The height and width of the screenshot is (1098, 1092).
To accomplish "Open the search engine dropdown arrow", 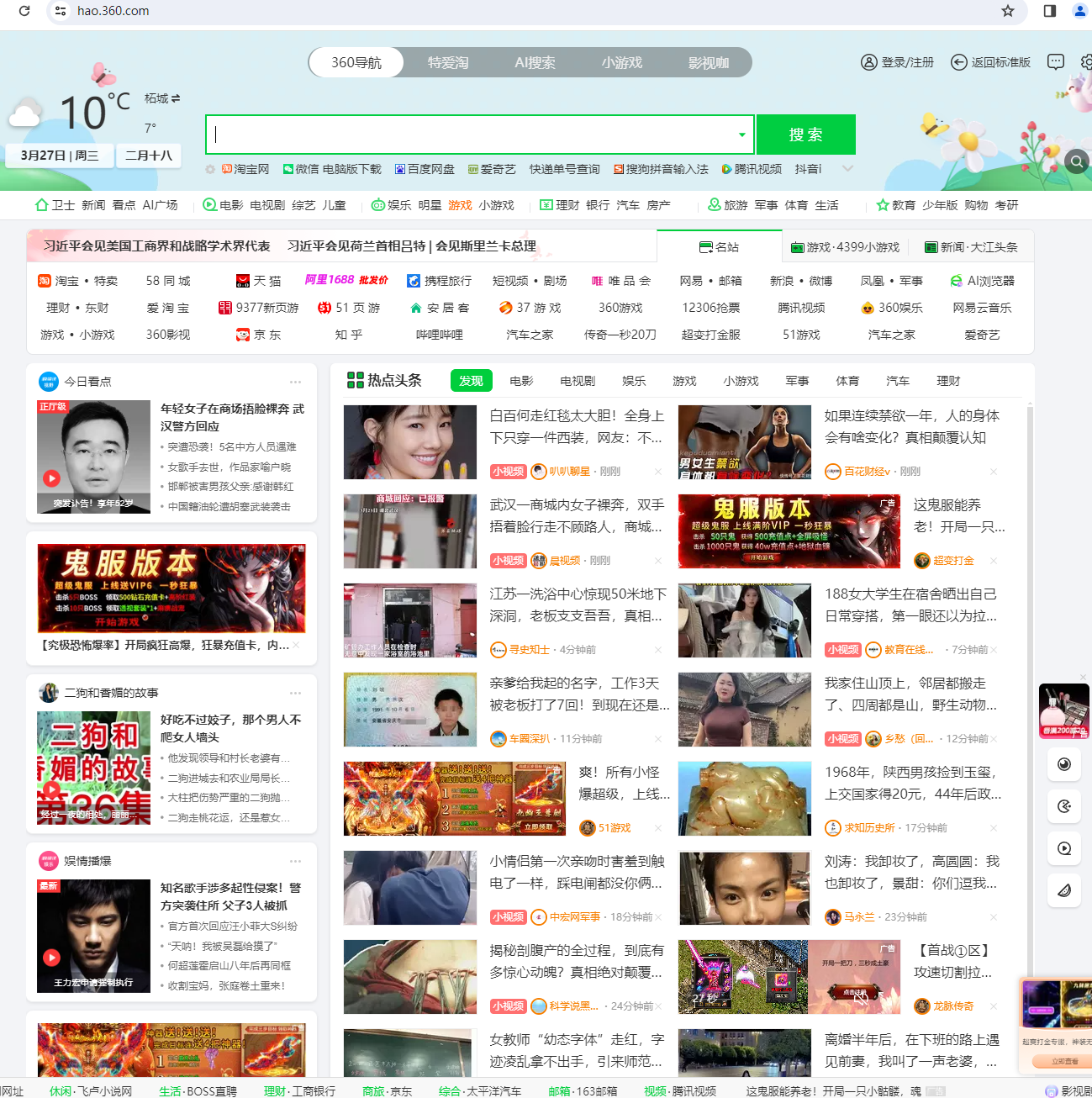I will coord(741,135).
